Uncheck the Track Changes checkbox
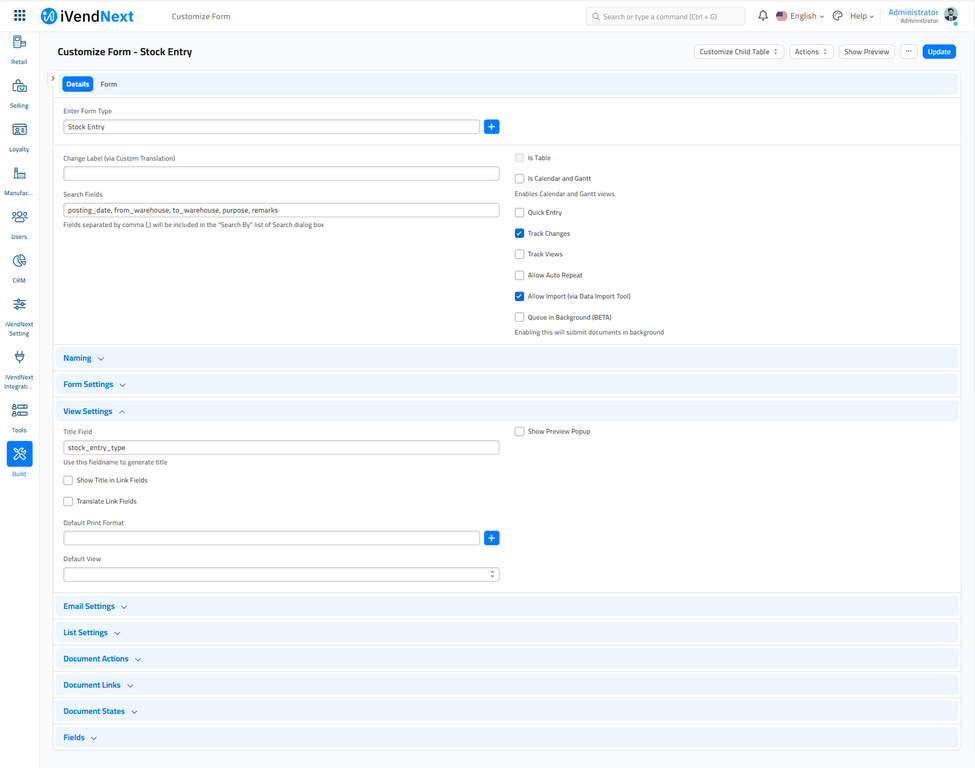 pyautogui.click(x=519, y=234)
